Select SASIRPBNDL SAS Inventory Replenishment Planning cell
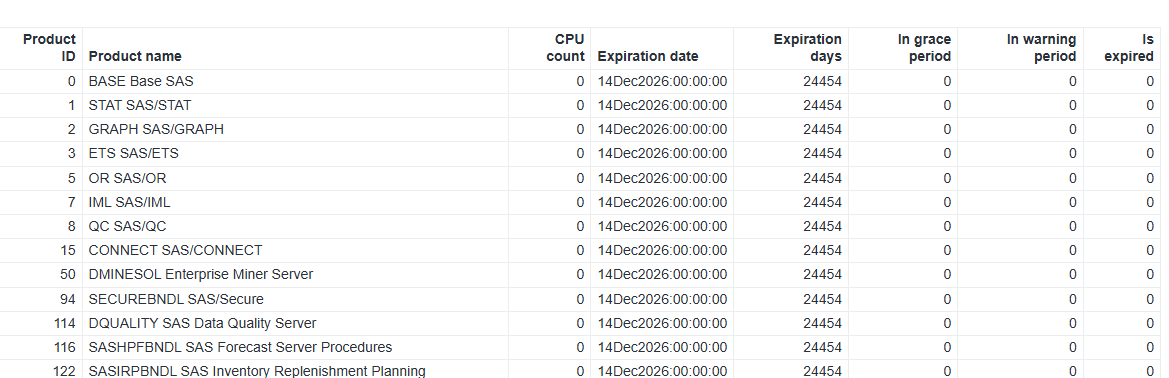Image resolution: width=1169 pixels, height=378 pixels. tap(296, 369)
